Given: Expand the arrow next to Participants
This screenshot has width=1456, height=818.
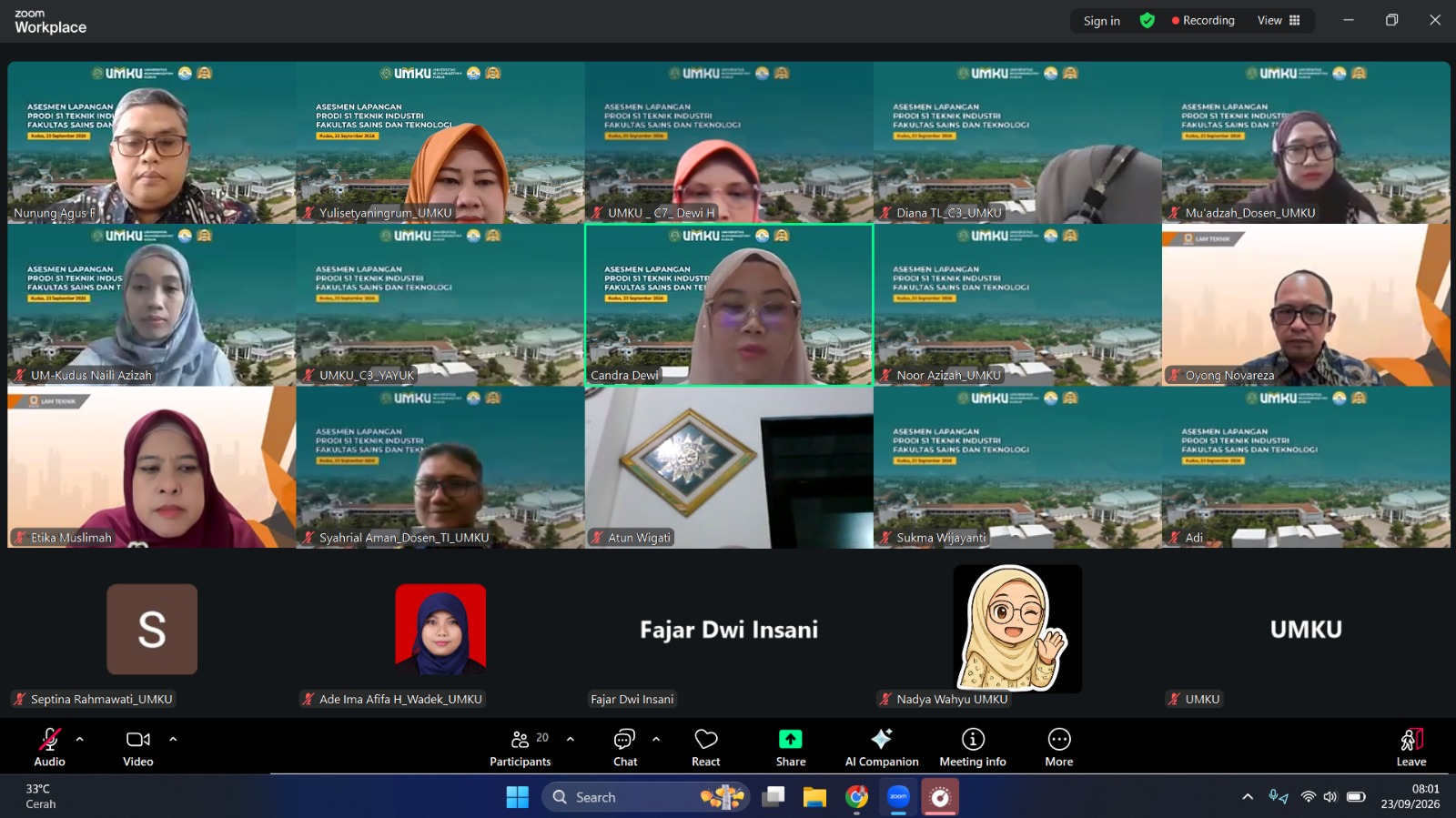Looking at the screenshot, I should coord(571,739).
